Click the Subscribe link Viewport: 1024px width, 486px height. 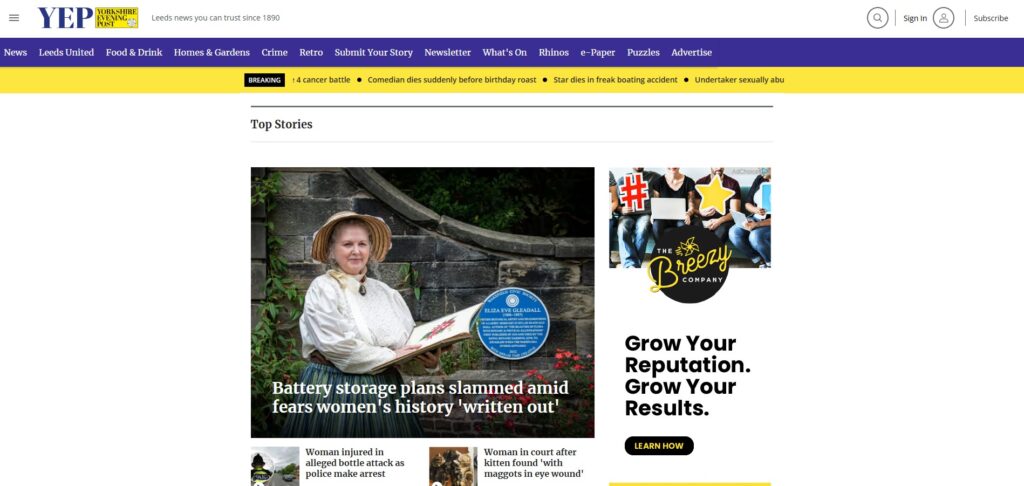coord(991,18)
